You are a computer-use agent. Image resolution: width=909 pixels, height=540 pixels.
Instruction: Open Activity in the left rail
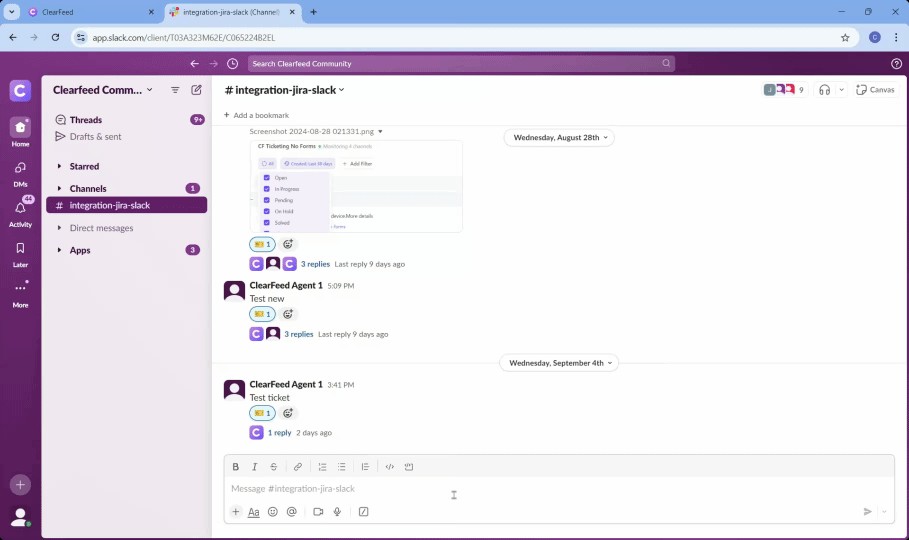pos(20,209)
